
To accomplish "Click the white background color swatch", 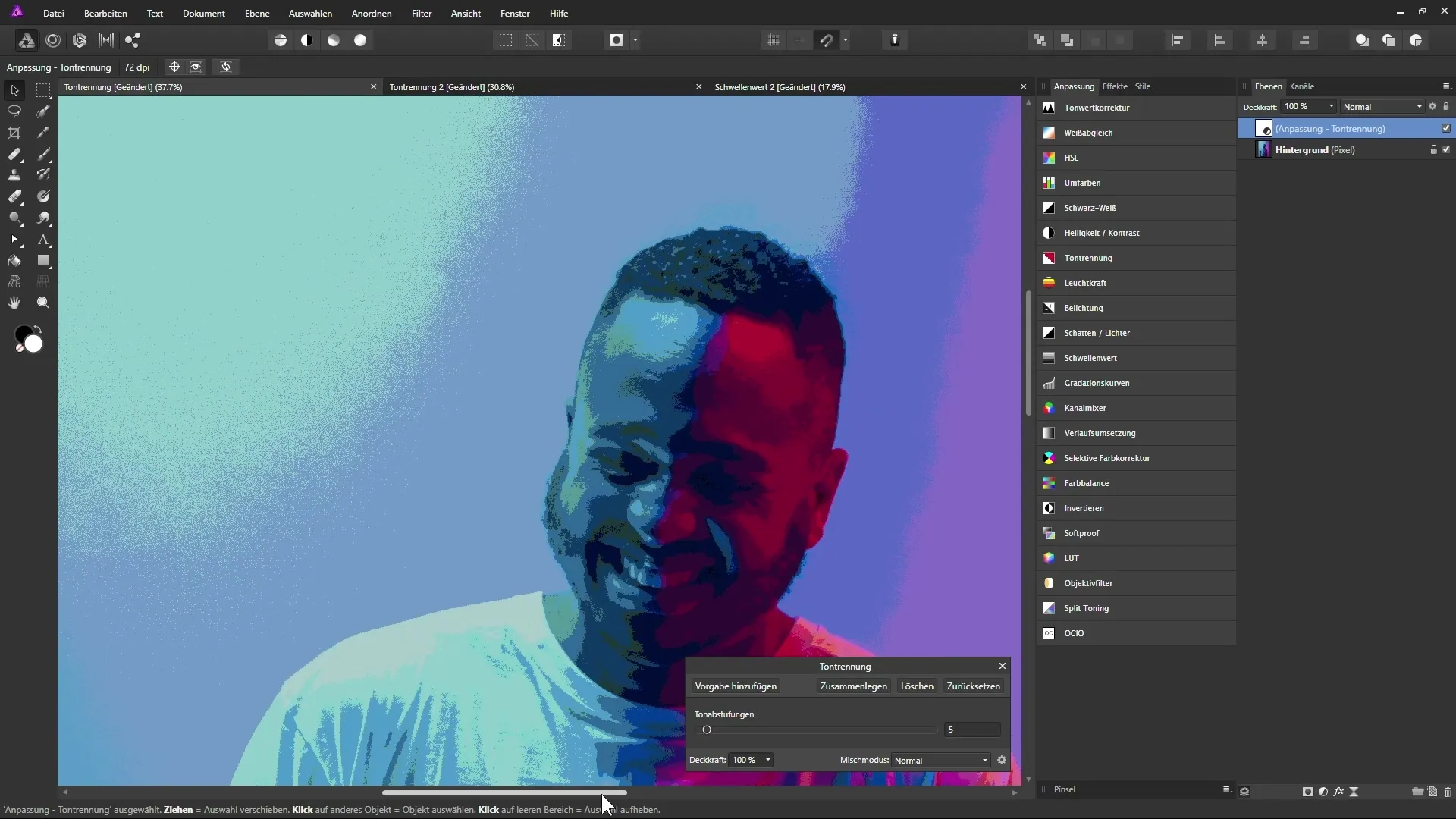I will [x=34, y=344].
